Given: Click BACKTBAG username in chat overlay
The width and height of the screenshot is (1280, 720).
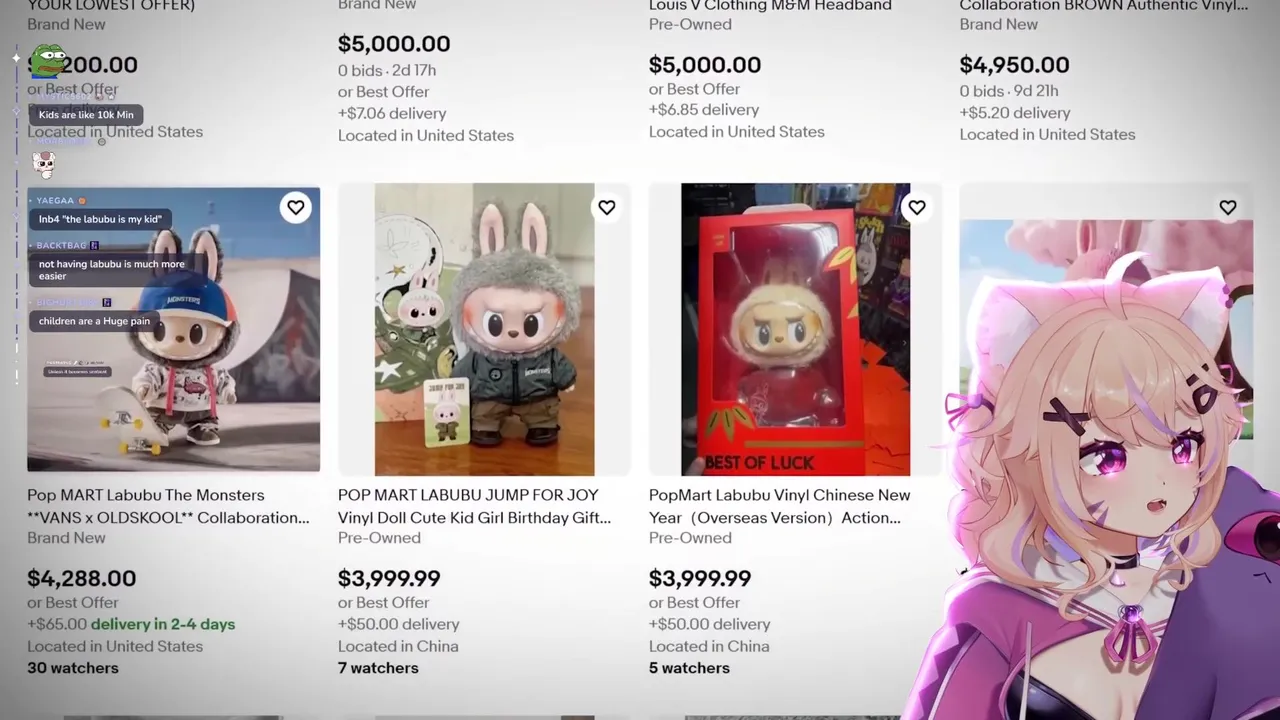Looking at the screenshot, I should (61, 245).
